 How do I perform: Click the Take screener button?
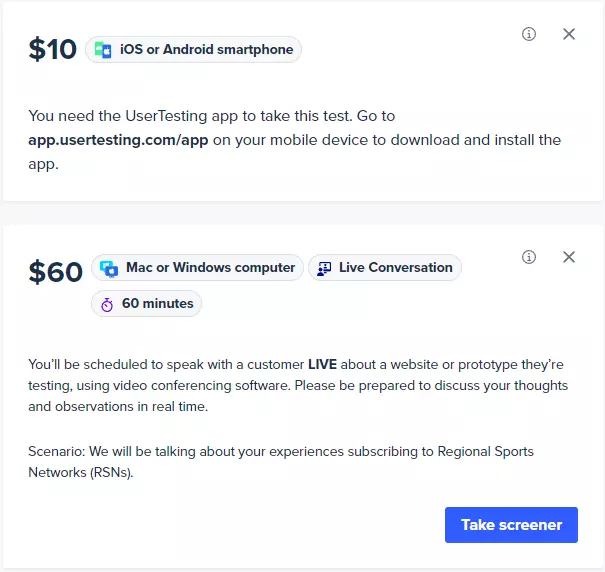click(511, 525)
